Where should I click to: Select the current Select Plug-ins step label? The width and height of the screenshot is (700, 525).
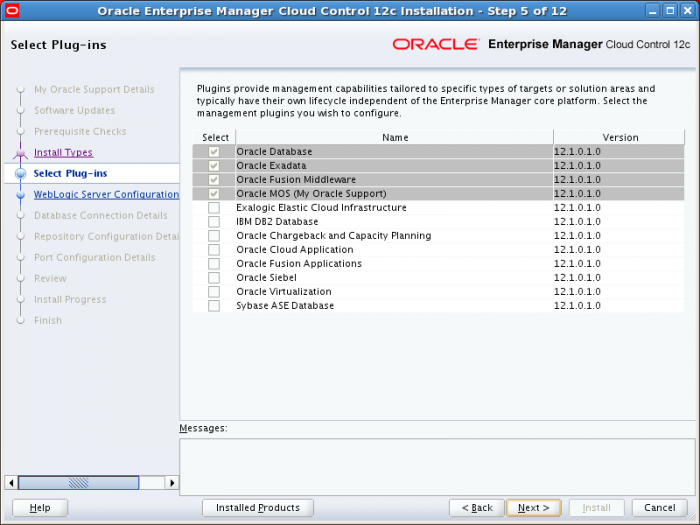click(x=71, y=174)
